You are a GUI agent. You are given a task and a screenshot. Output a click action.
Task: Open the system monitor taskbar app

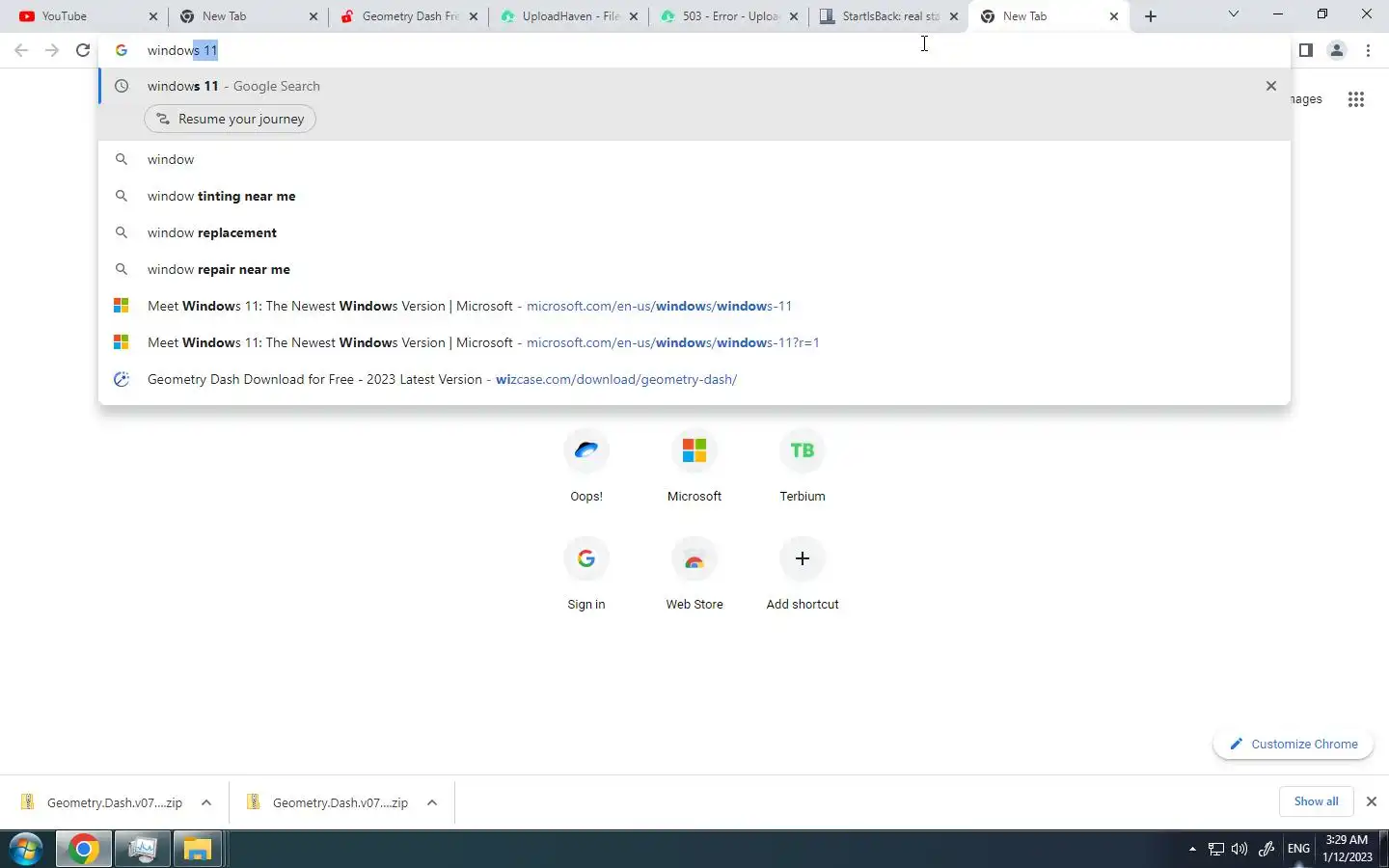click(x=142, y=850)
